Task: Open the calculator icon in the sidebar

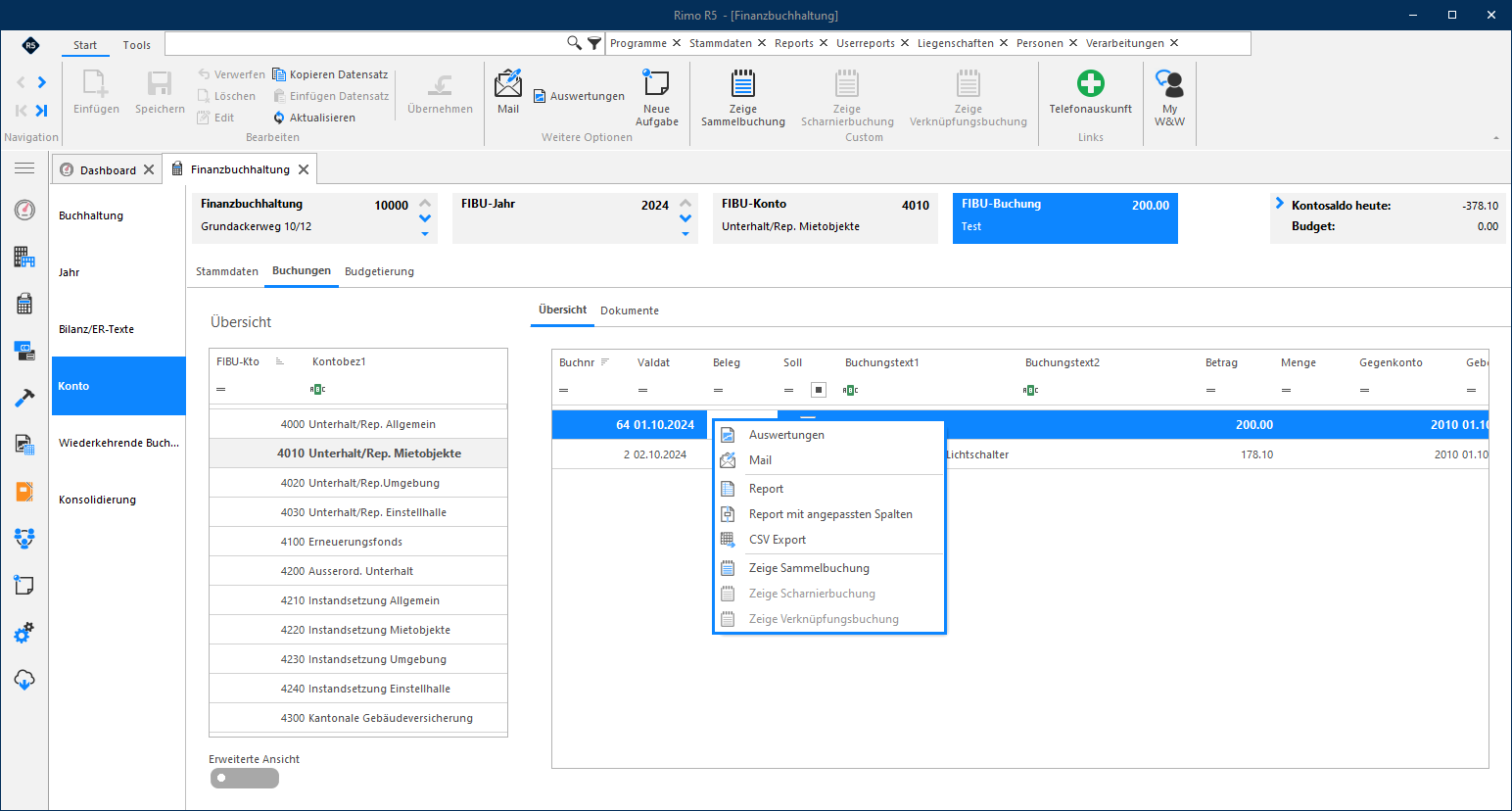Action: click(24, 304)
